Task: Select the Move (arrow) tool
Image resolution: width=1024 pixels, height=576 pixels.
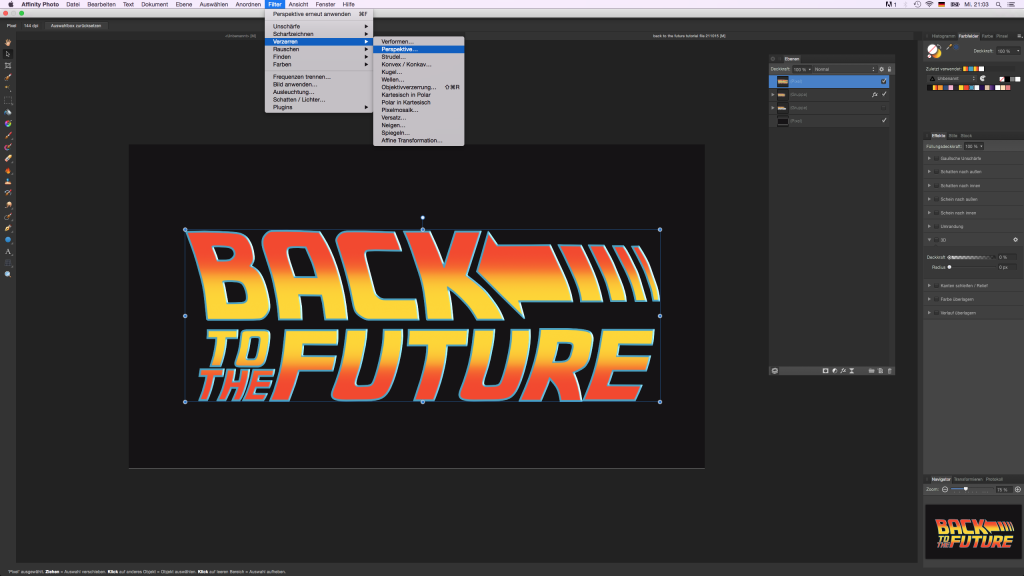Action: coord(8,54)
